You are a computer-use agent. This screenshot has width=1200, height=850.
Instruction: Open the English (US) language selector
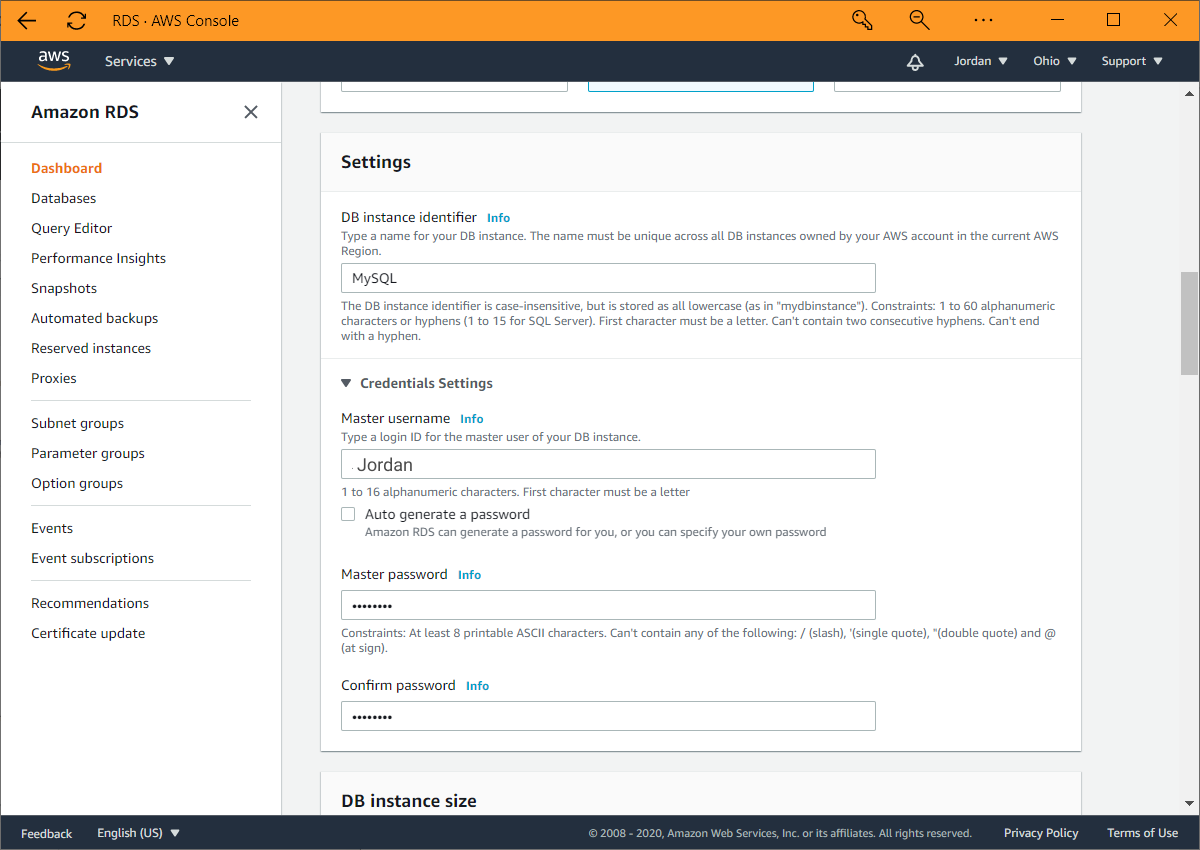(x=138, y=833)
